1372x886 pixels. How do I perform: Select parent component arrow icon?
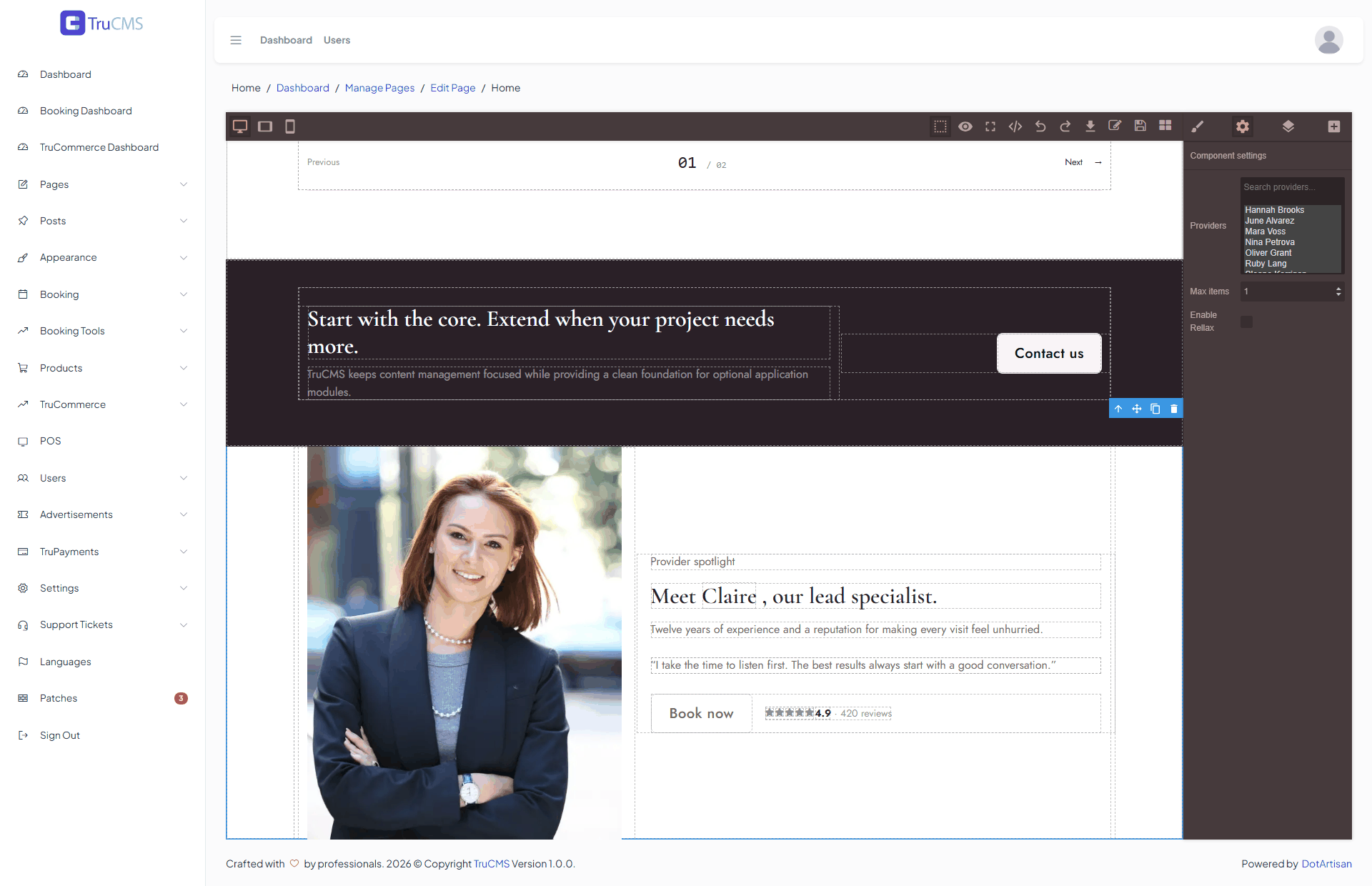pos(1118,409)
